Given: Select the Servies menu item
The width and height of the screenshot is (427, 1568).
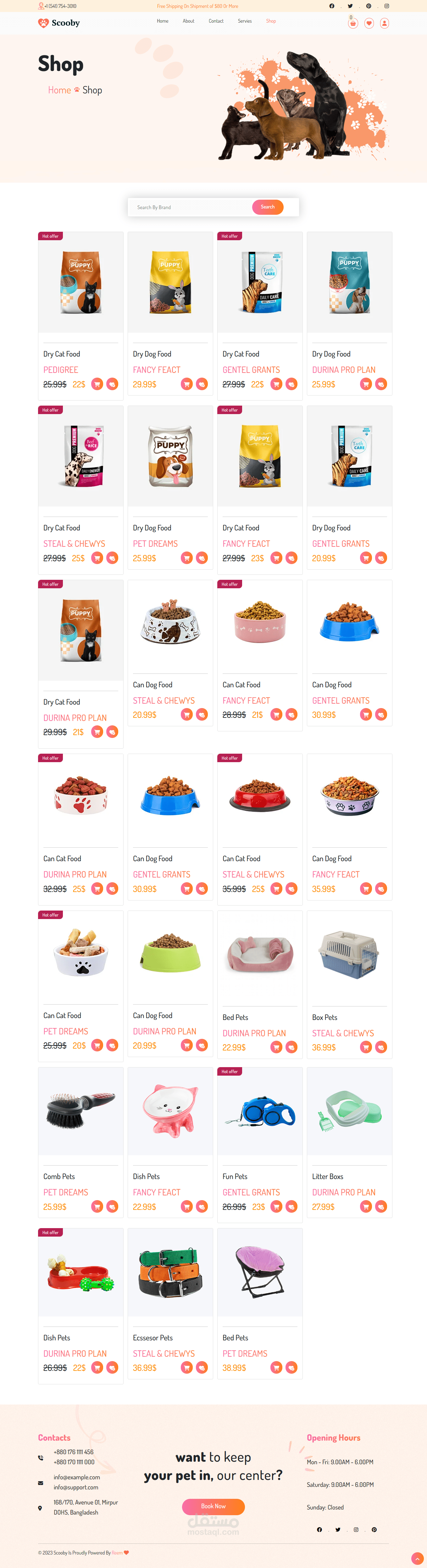Looking at the screenshot, I should 244,21.
